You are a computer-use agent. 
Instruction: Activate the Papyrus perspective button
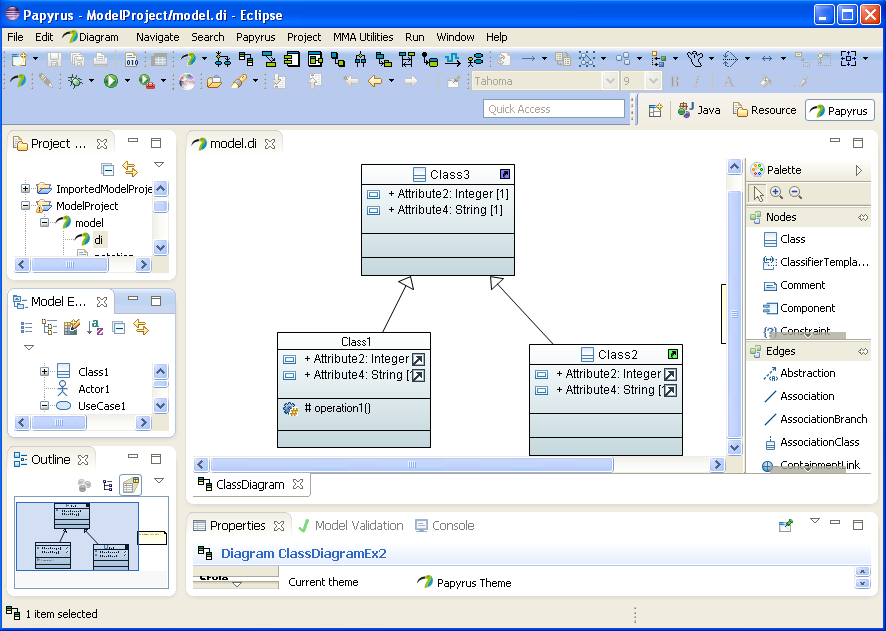pos(840,111)
